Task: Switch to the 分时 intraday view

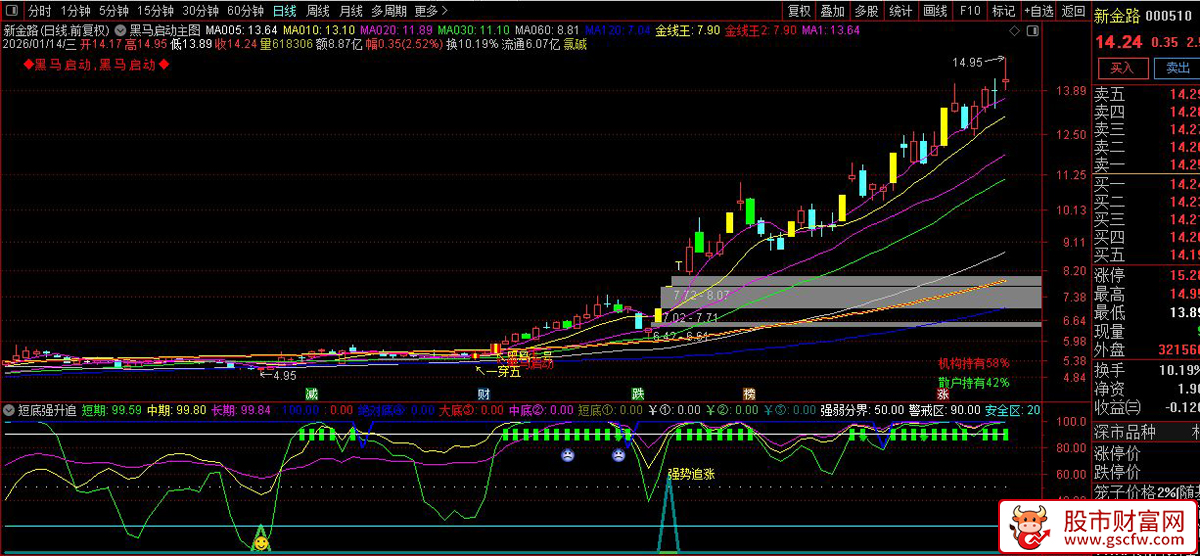Action: 39,11
